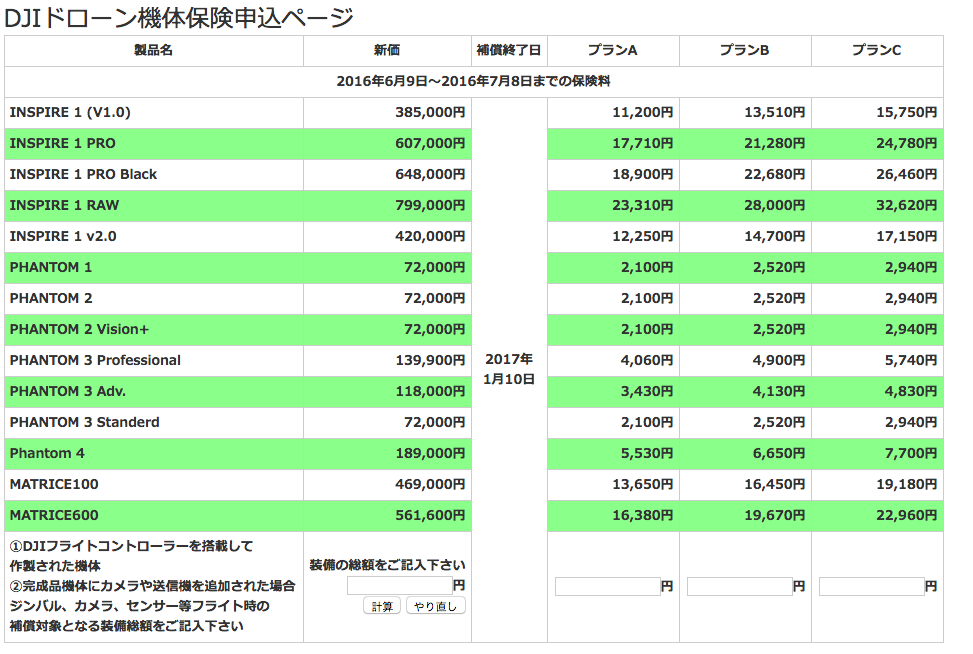Select the 22,960円 Plan C premium
Viewport: 973px width, 654px height.
[x=907, y=516]
